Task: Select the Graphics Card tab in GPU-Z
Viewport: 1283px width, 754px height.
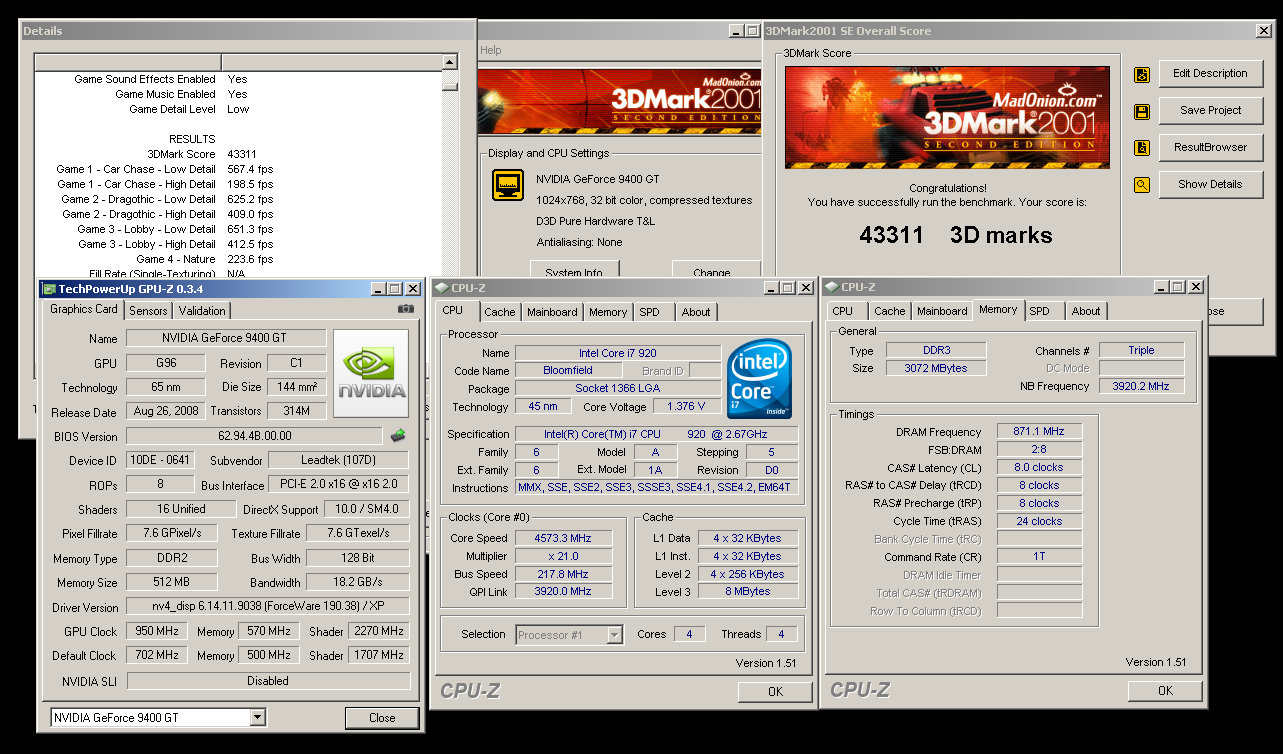Action: point(84,309)
